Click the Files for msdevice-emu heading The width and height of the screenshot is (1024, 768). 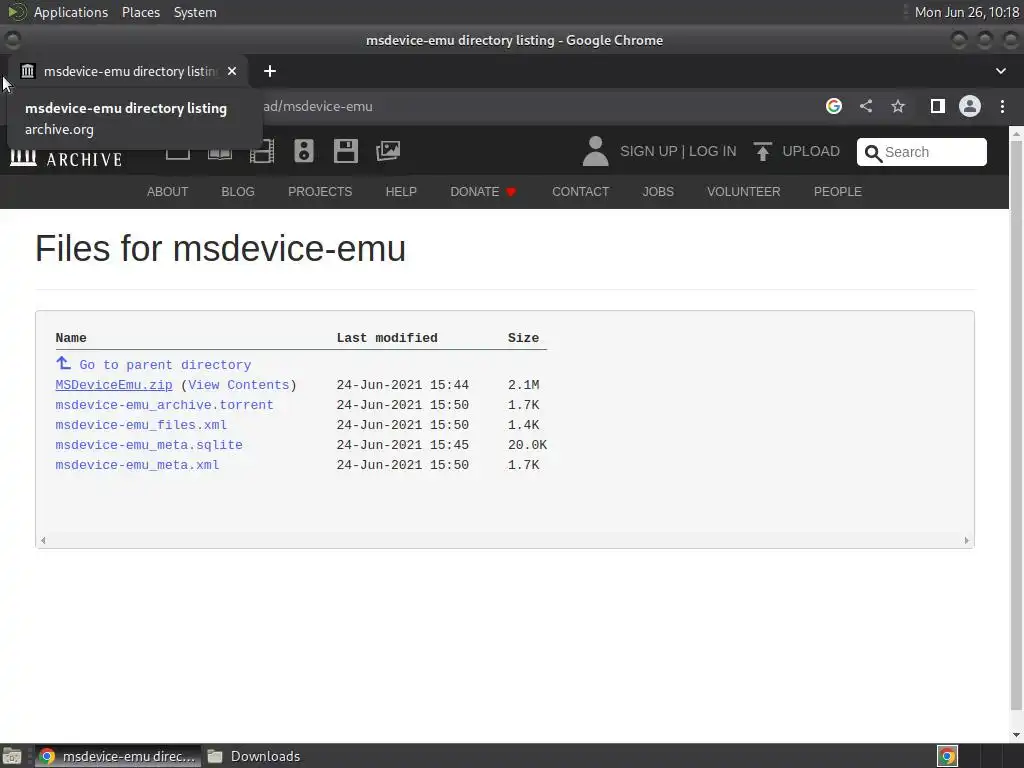point(221,249)
